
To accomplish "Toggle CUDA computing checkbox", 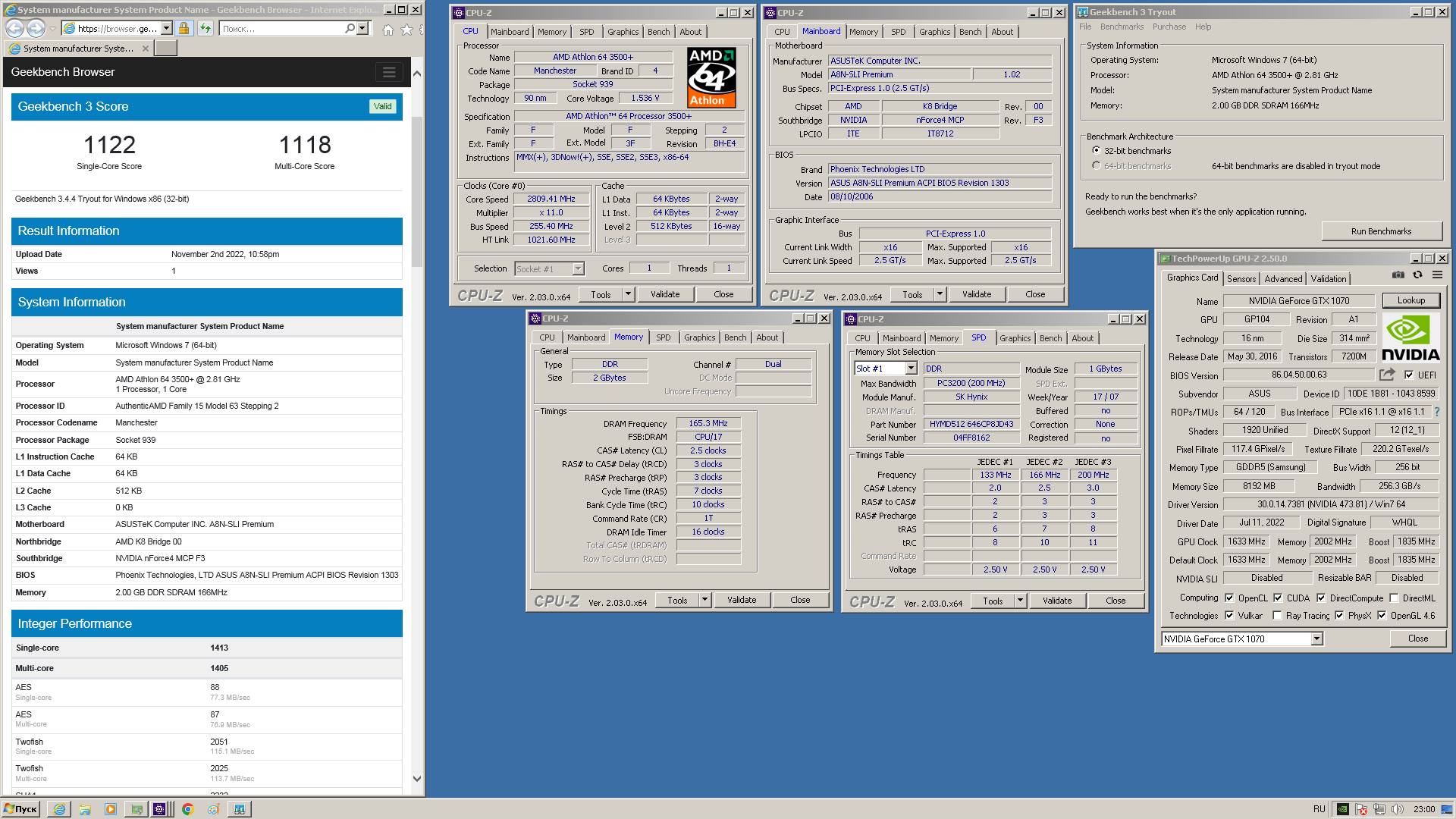I will [x=1278, y=598].
